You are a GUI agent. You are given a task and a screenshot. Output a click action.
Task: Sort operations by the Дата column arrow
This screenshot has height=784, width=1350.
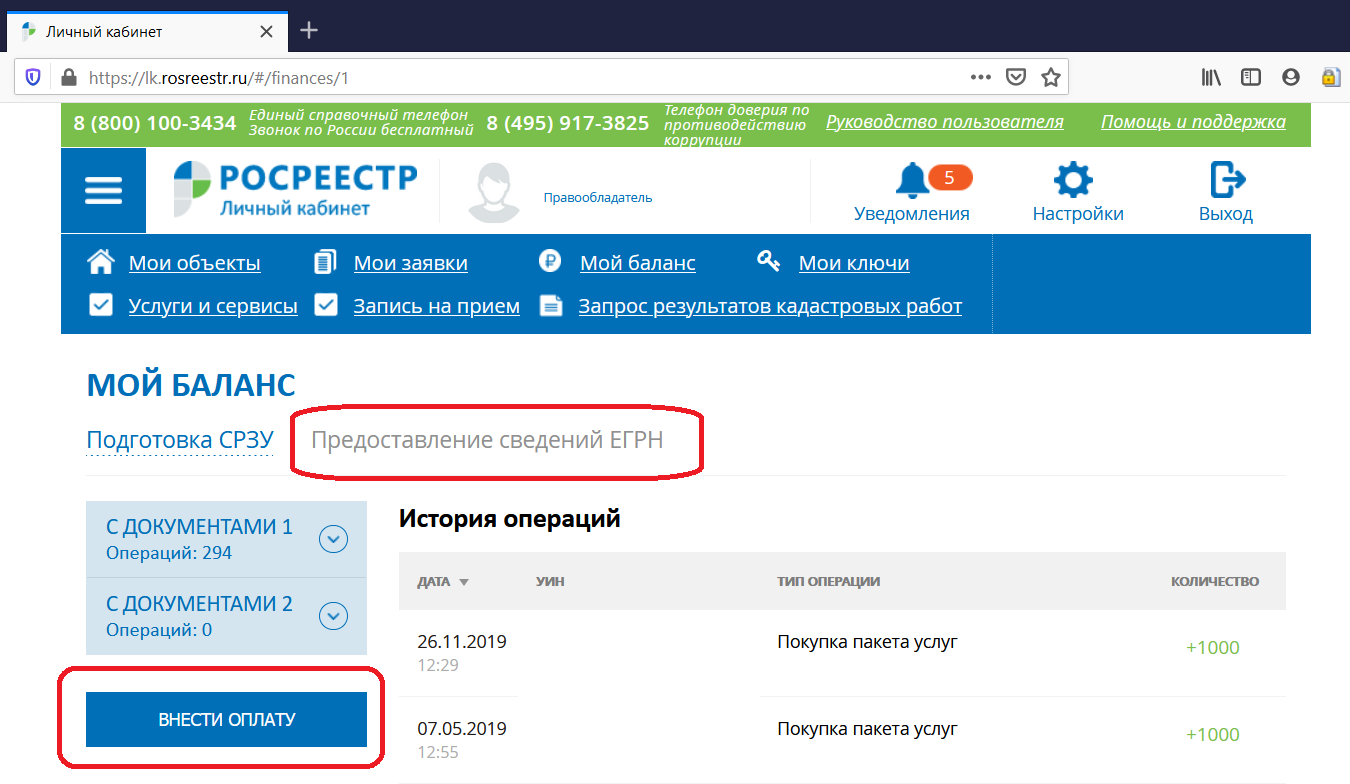463,582
